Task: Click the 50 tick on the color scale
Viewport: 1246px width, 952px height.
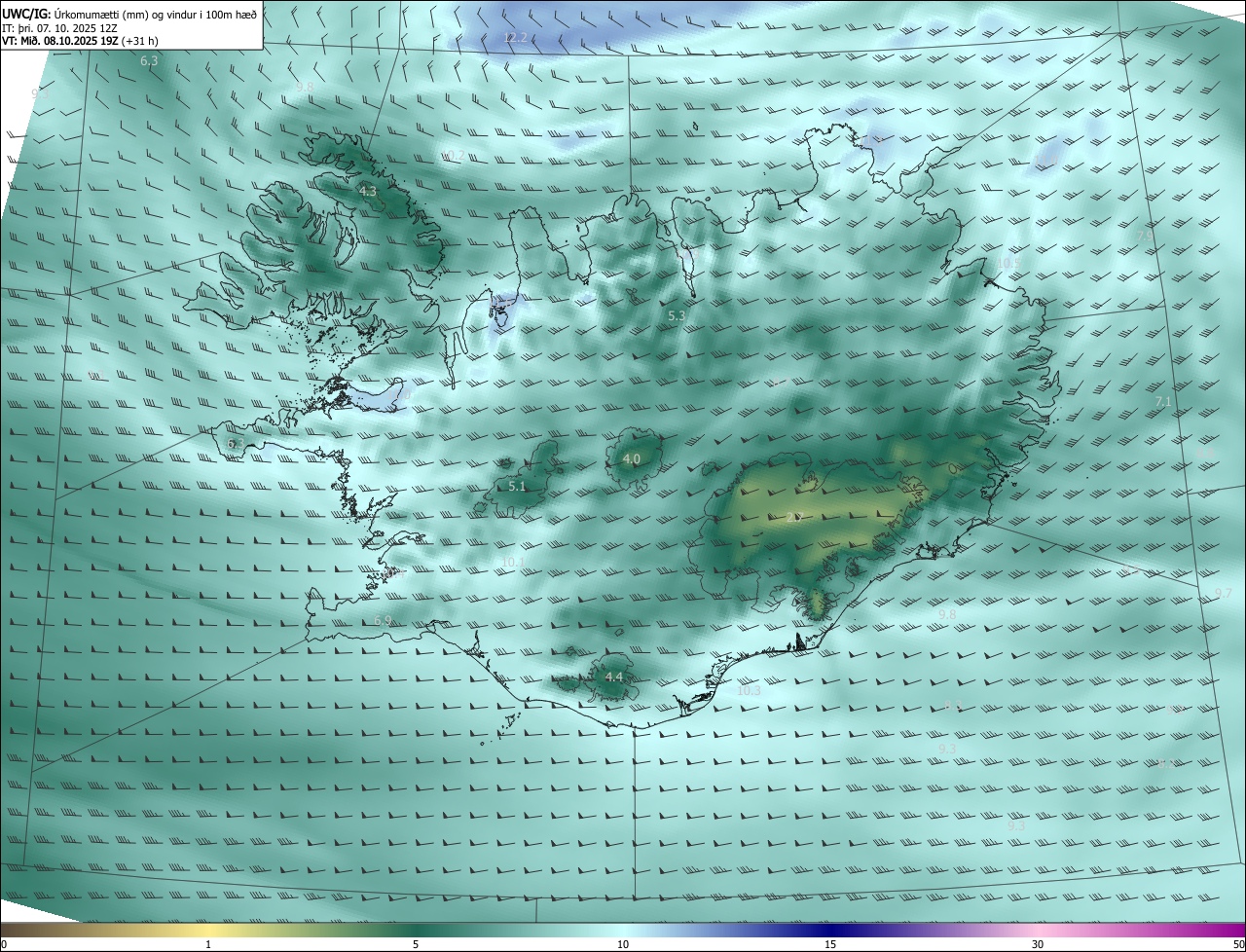Action: (x=1237, y=944)
